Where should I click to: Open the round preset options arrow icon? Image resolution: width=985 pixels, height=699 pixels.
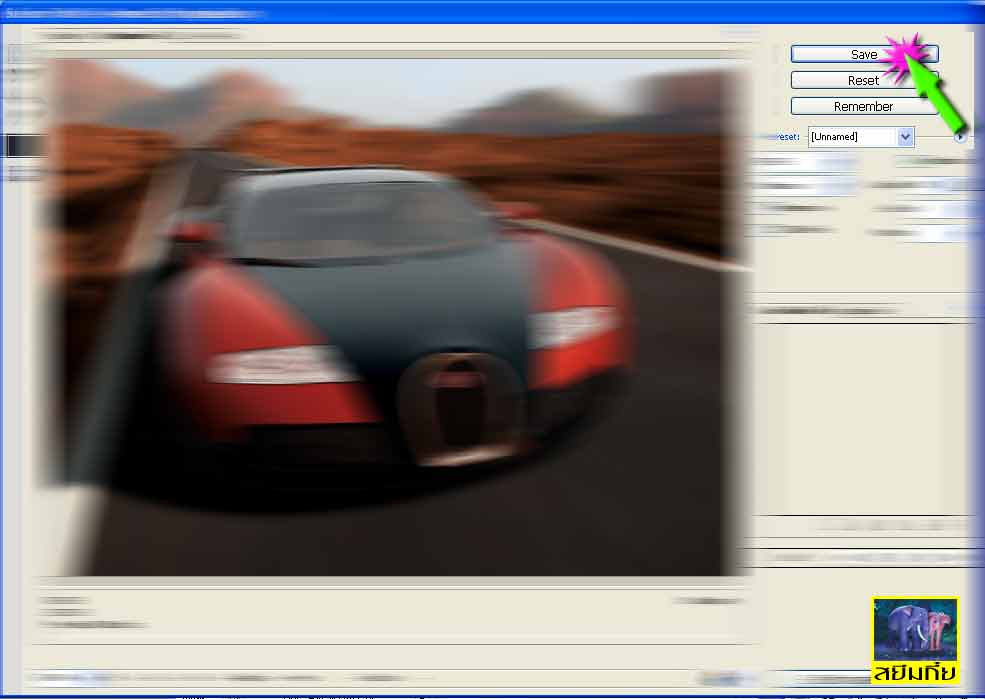[960, 136]
